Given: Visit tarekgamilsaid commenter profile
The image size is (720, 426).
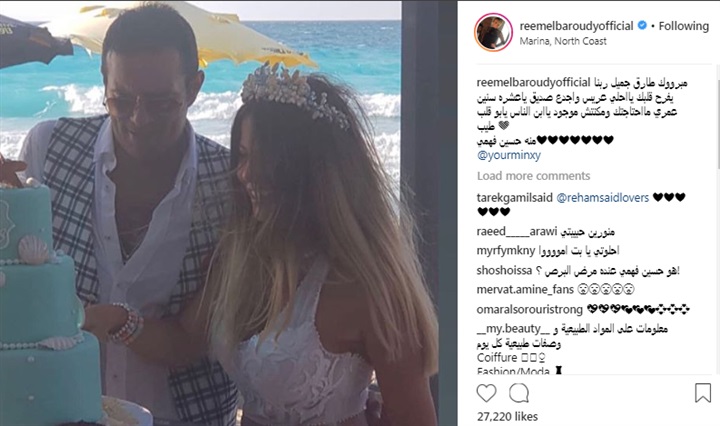Looking at the screenshot, I should click(x=515, y=198).
